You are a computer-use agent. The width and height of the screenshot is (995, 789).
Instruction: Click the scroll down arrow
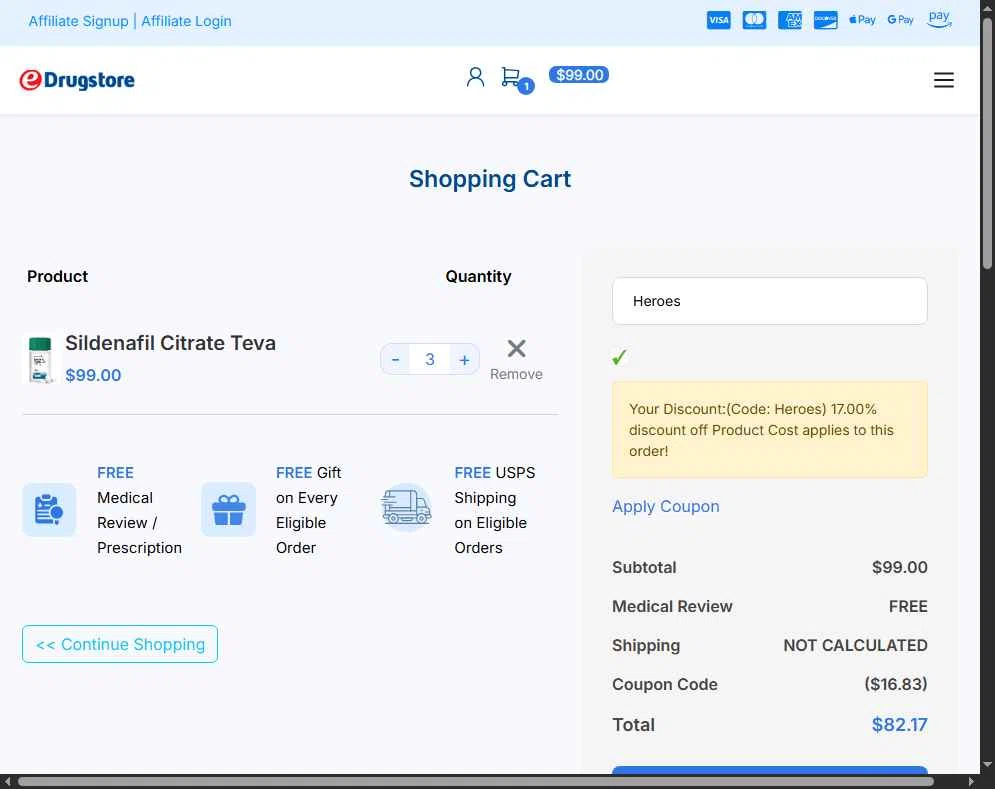tap(987, 764)
